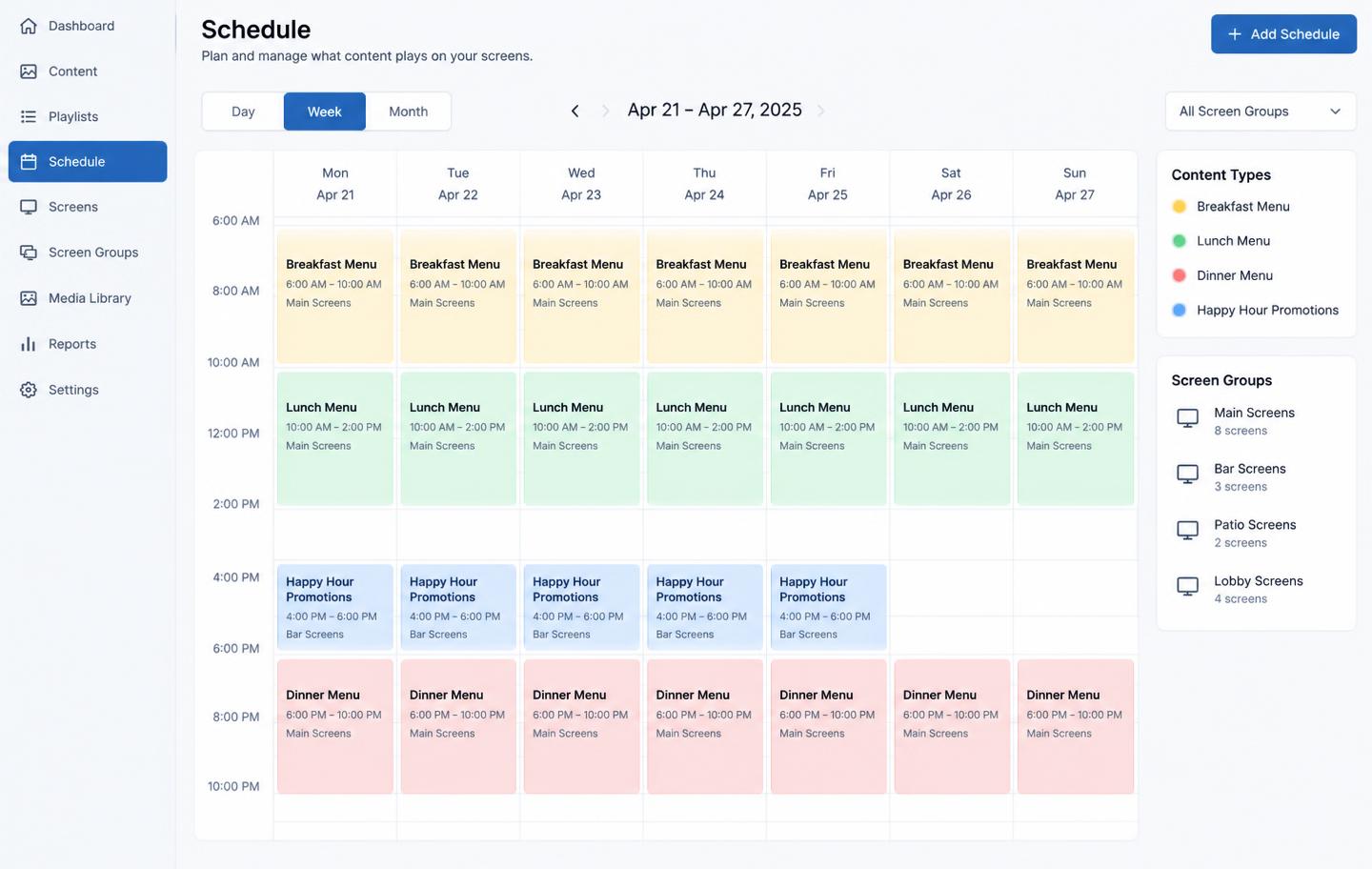Open Saturday's Lunch Menu event
Image resolution: width=1372 pixels, height=869 pixels.
pos(952,438)
